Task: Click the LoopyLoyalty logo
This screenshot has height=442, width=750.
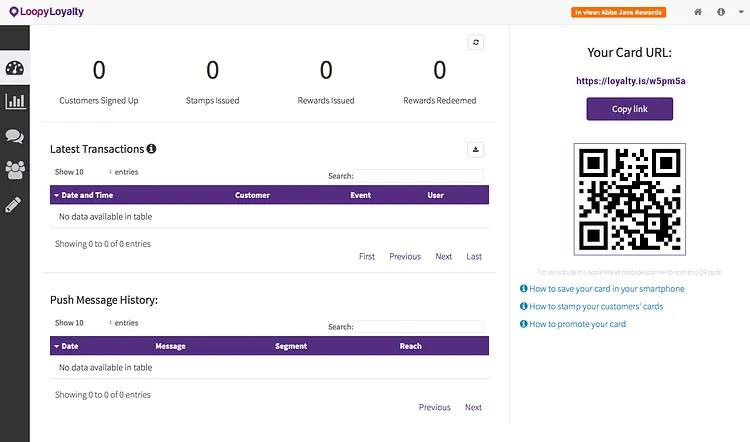Action: 46,11
